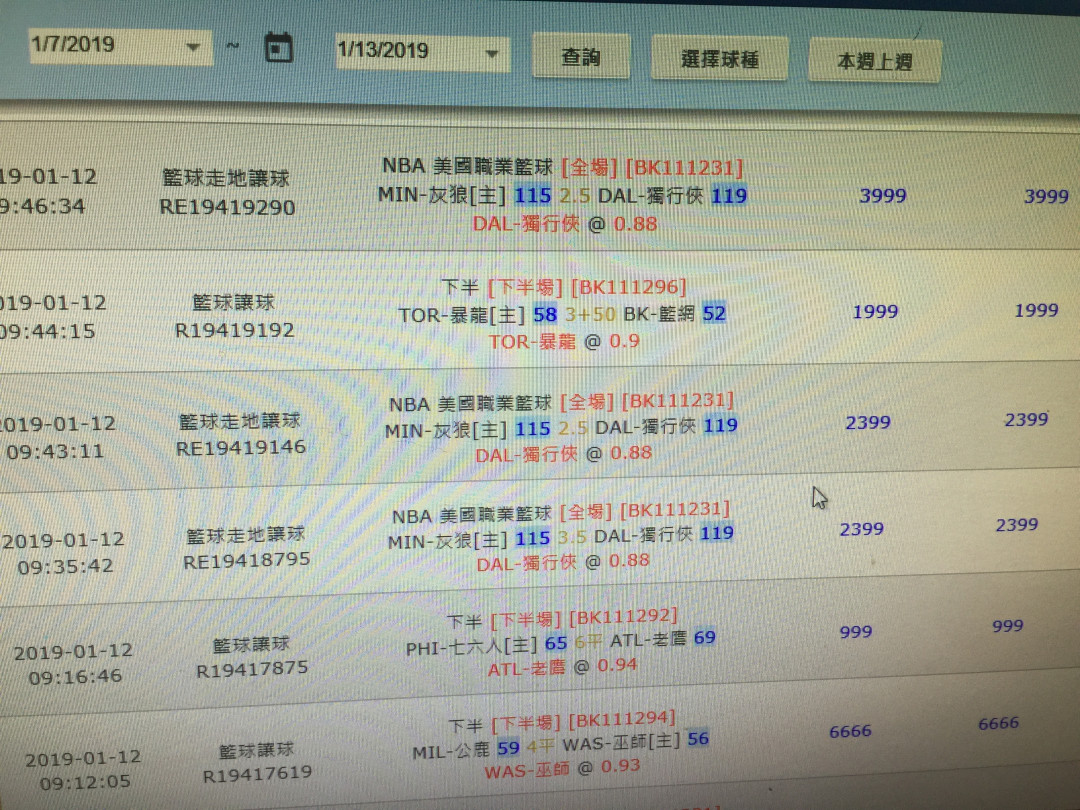
Task: Click the WAS-巫師 @ 0.93 selection
Action: point(562,769)
